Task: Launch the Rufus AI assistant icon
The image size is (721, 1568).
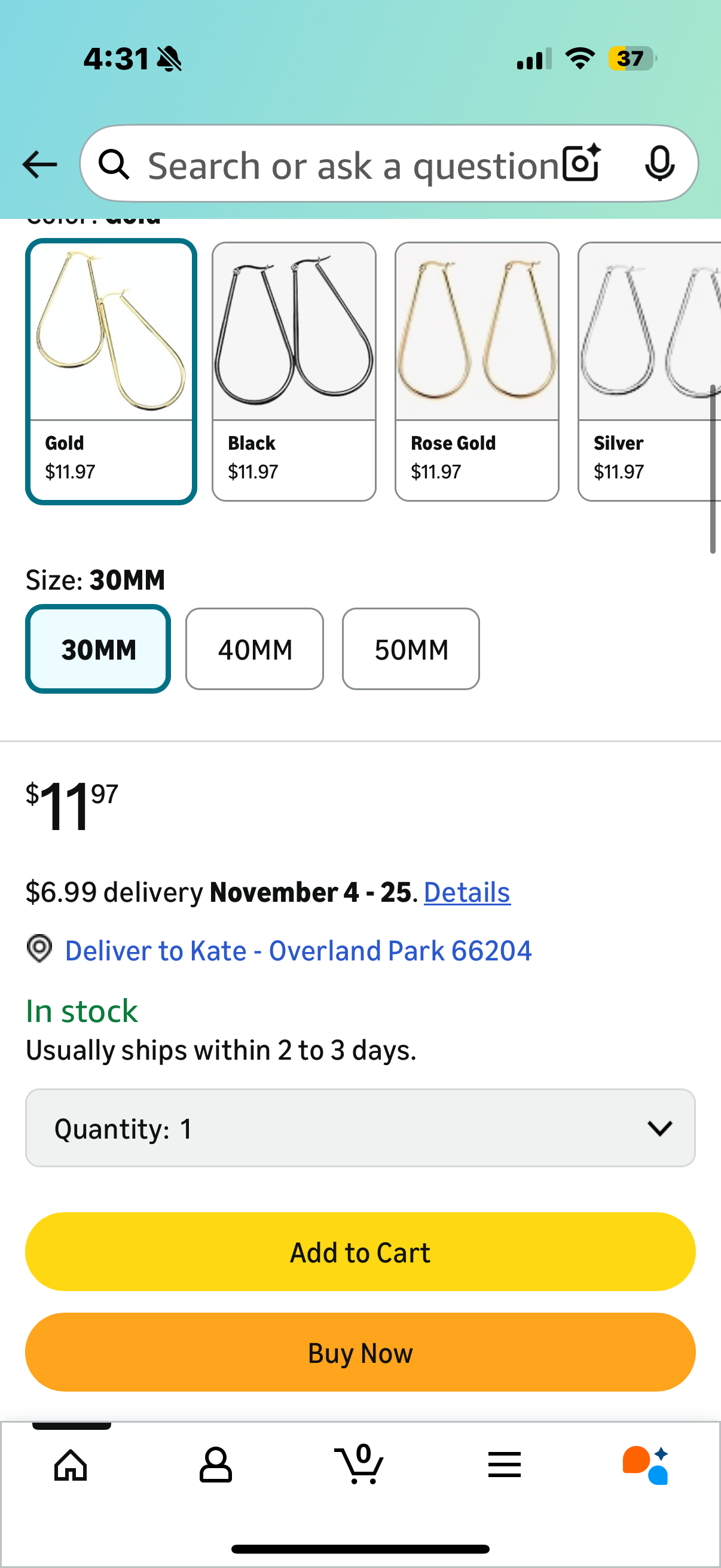Action: pos(646,1464)
